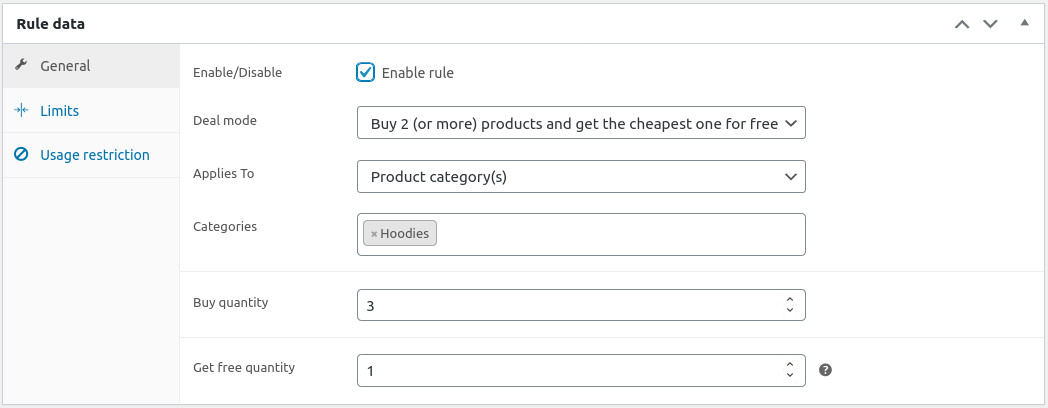Image resolution: width=1048 pixels, height=408 pixels.
Task: Go to Usage restriction tab
Action: pyautogui.click(x=94, y=155)
